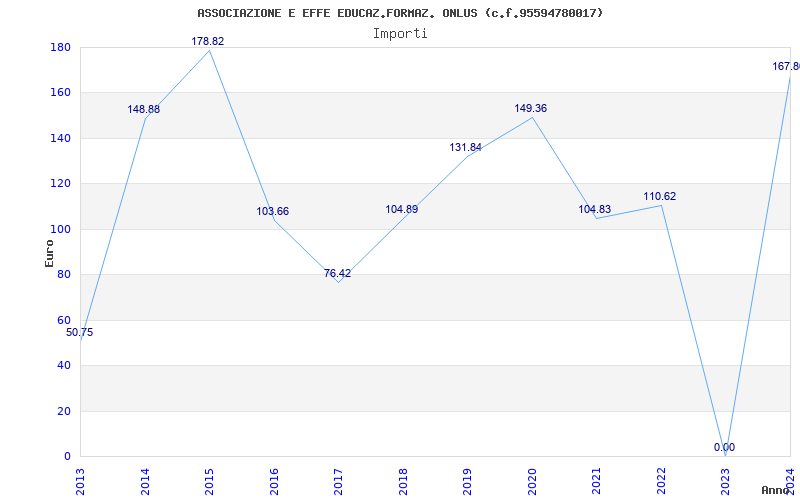The height and width of the screenshot is (500, 800).
Task: Click the 120 y-axis tick value
Action: 60,184
